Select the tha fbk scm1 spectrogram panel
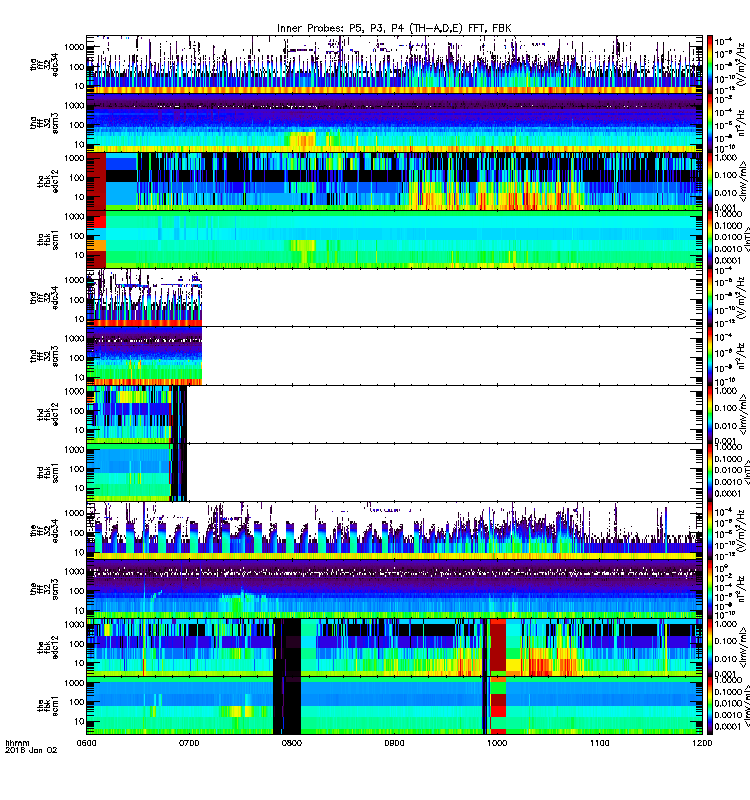750x800 pixels. (394, 239)
